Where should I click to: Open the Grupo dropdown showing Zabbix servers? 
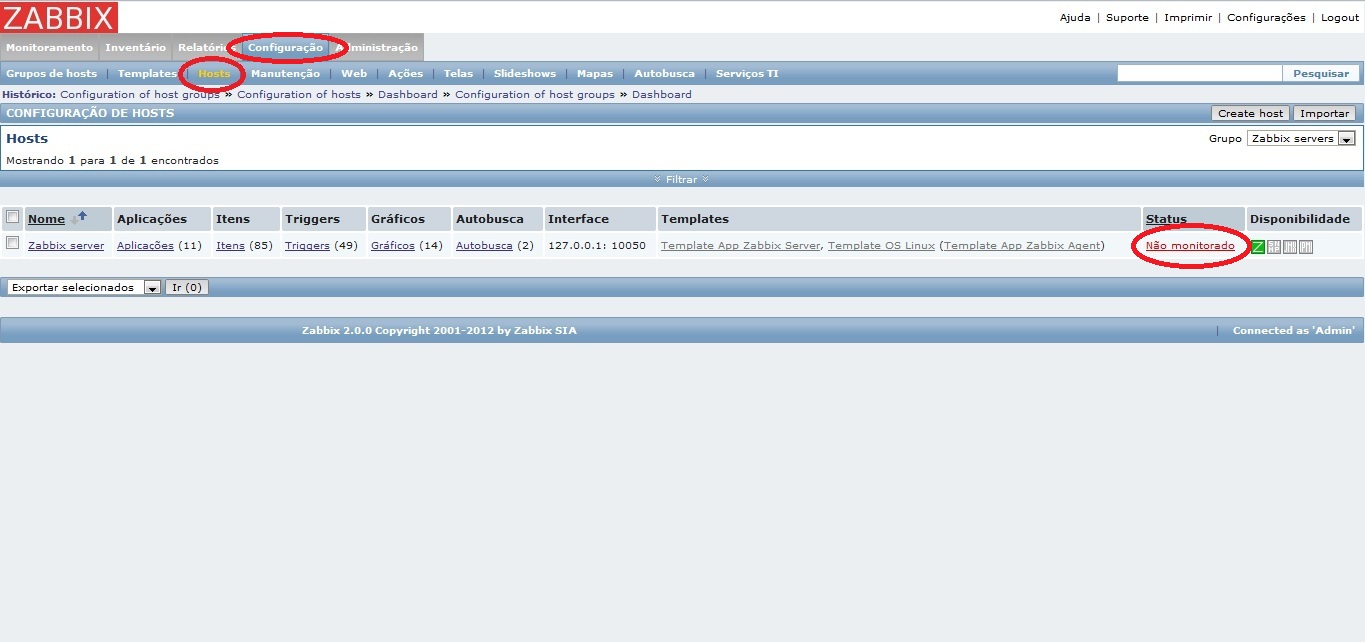pos(1300,139)
